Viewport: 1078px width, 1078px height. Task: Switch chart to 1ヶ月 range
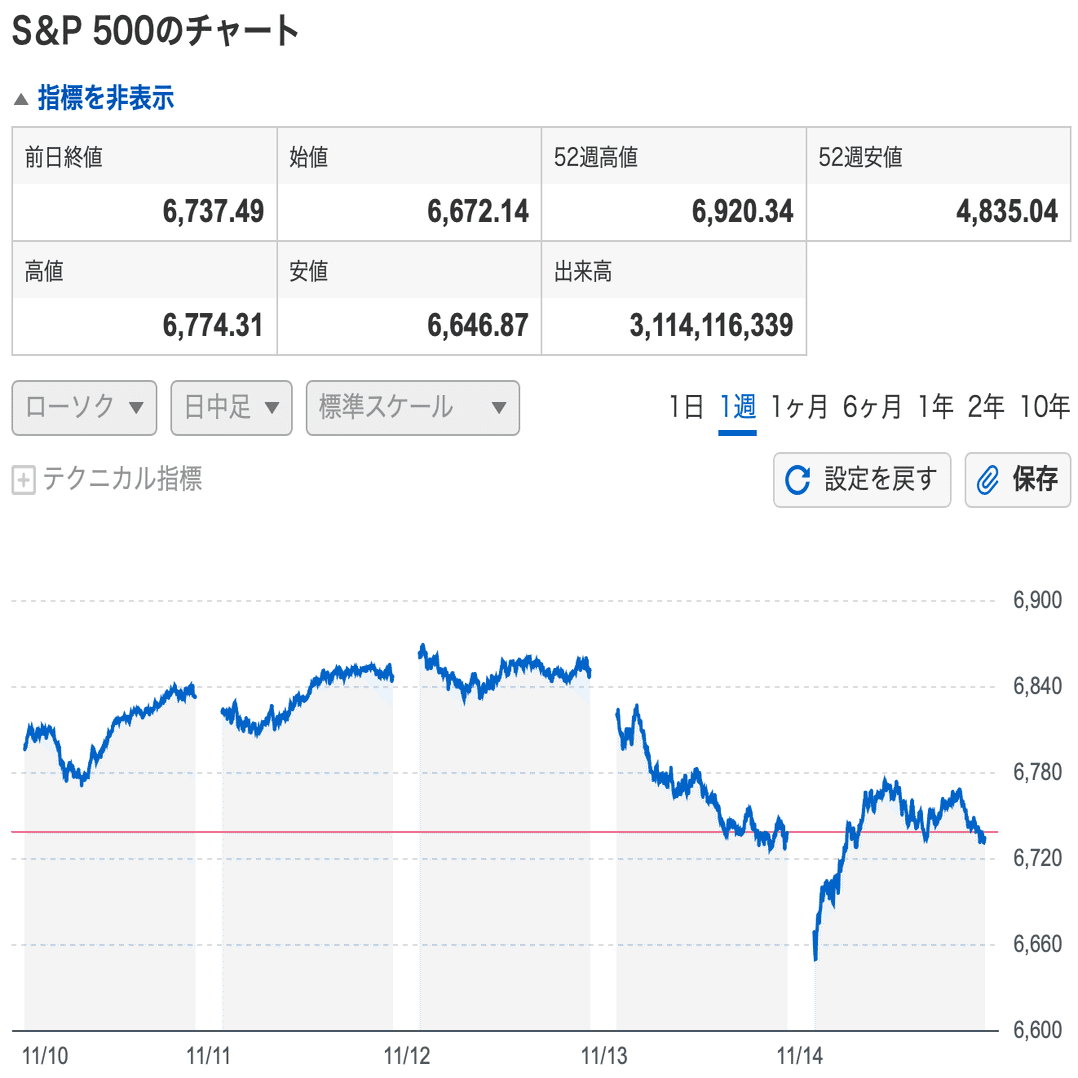799,407
